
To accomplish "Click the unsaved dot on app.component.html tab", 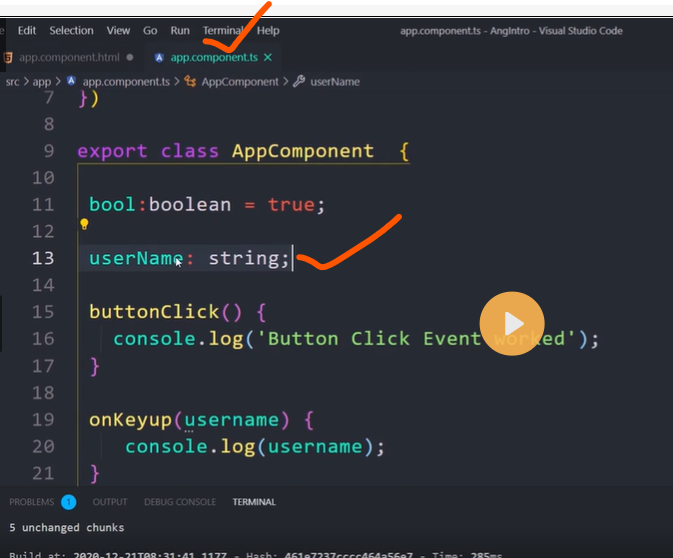I will tap(130, 58).
